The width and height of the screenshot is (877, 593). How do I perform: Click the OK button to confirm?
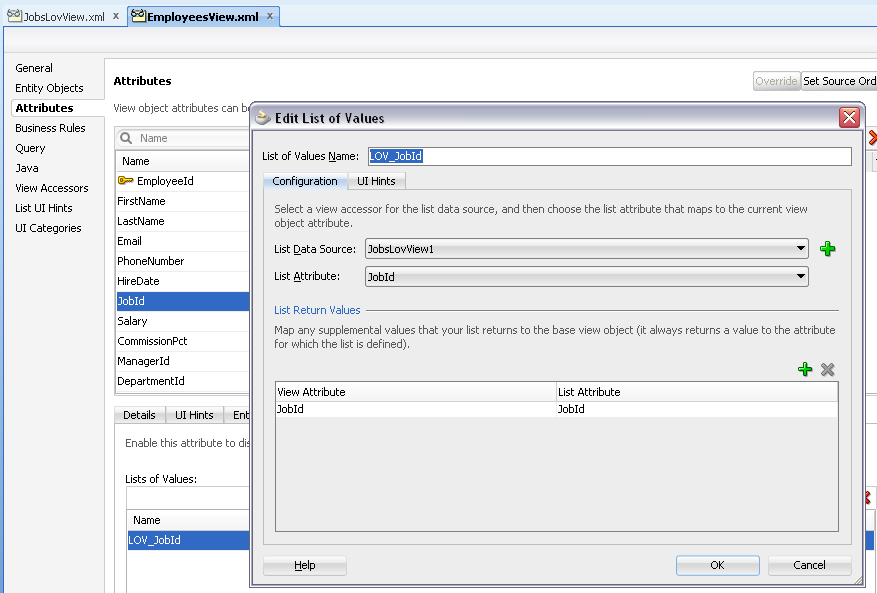point(717,564)
